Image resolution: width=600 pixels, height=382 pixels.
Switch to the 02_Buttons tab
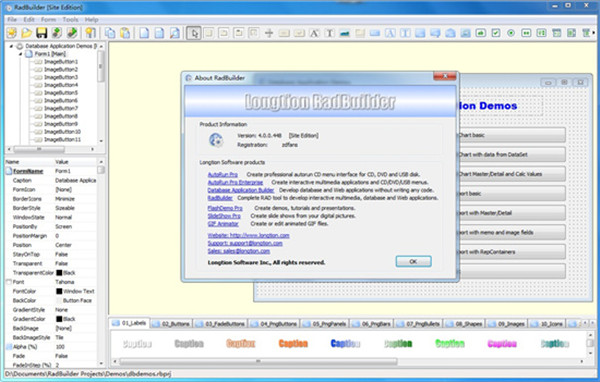tap(171, 324)
